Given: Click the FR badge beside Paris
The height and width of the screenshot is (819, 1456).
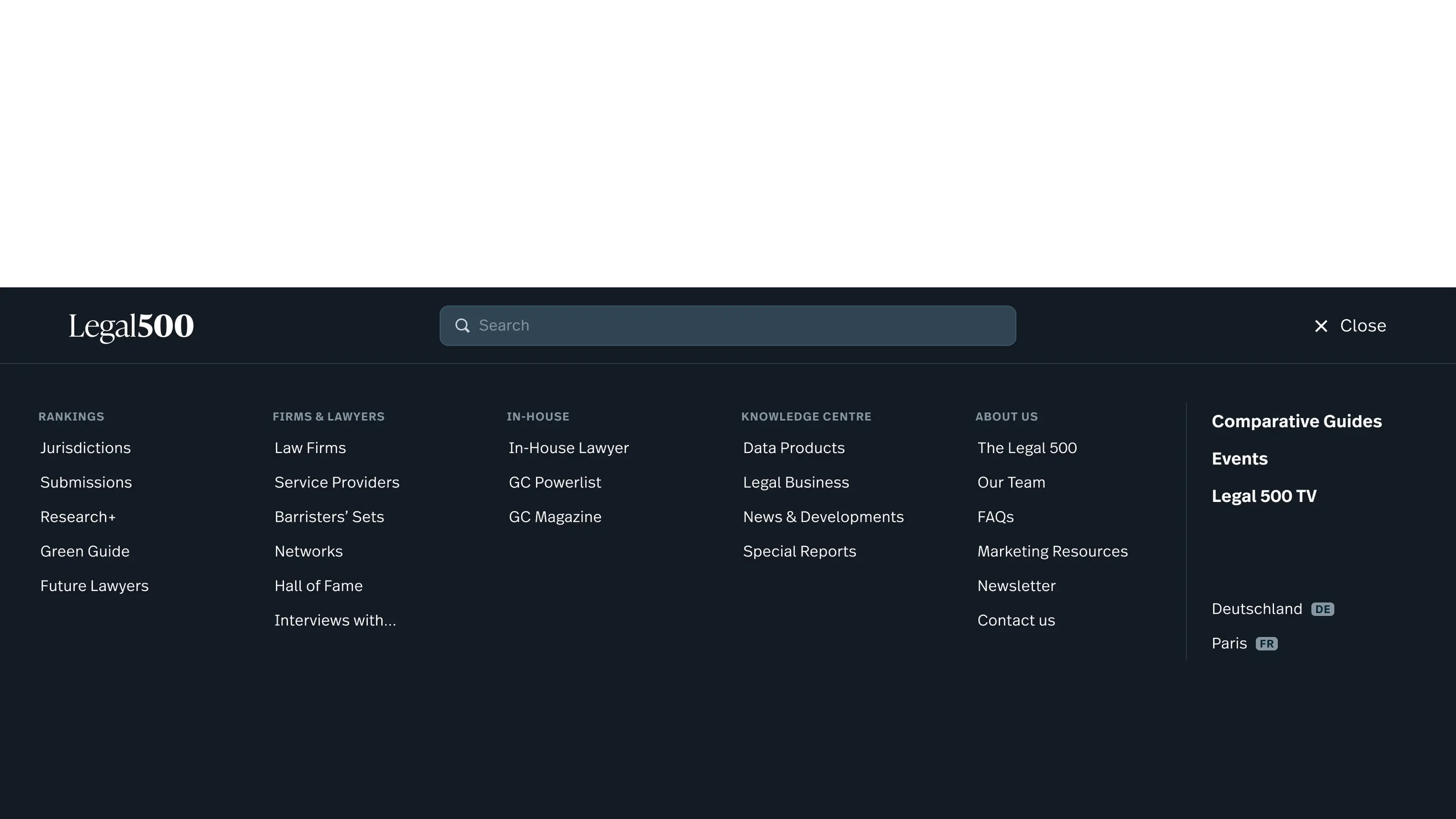Looking at the screenshot, I should (1266, 644).
